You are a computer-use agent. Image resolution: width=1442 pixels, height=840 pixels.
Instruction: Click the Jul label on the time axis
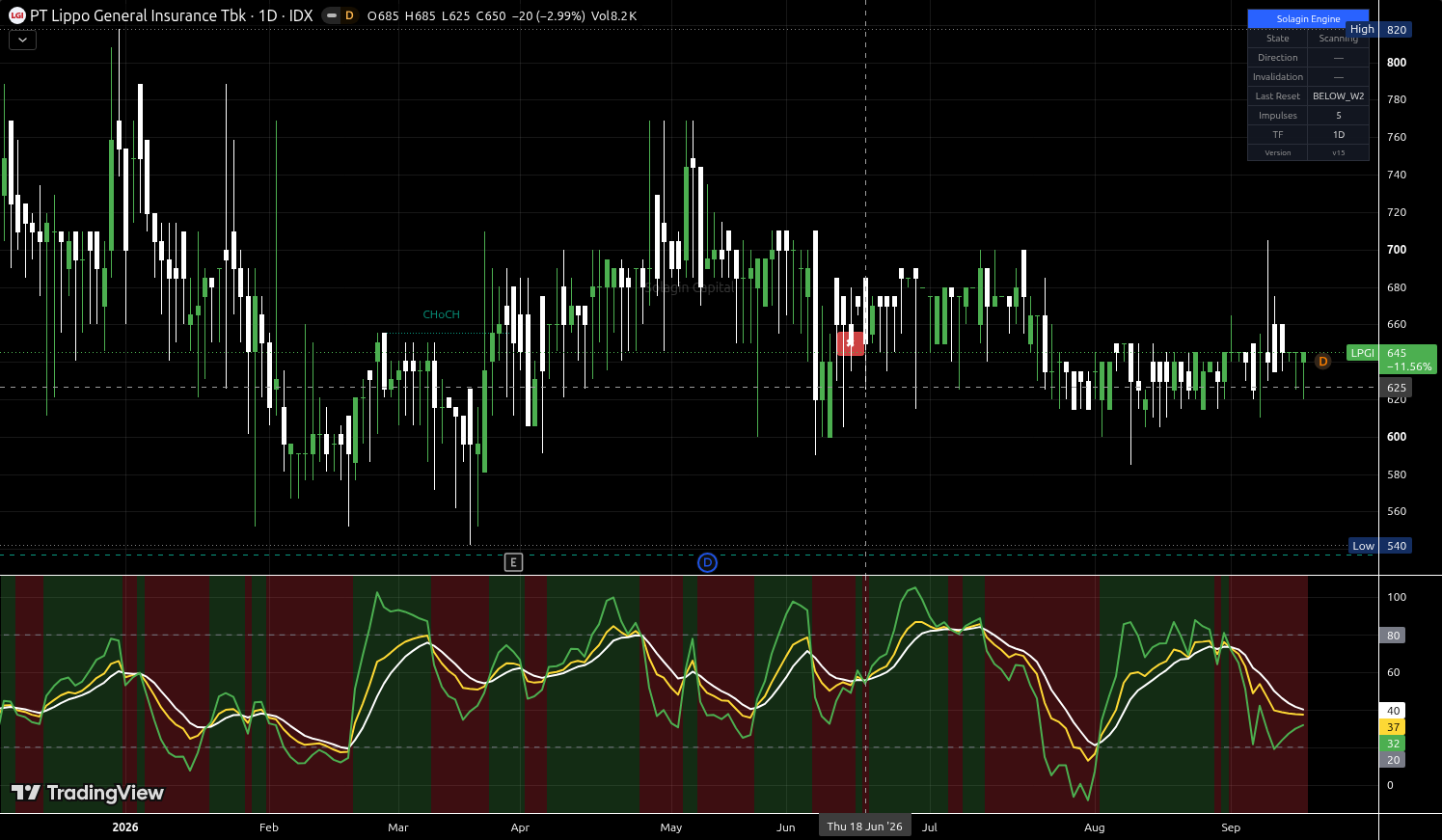tap(930, 827)
